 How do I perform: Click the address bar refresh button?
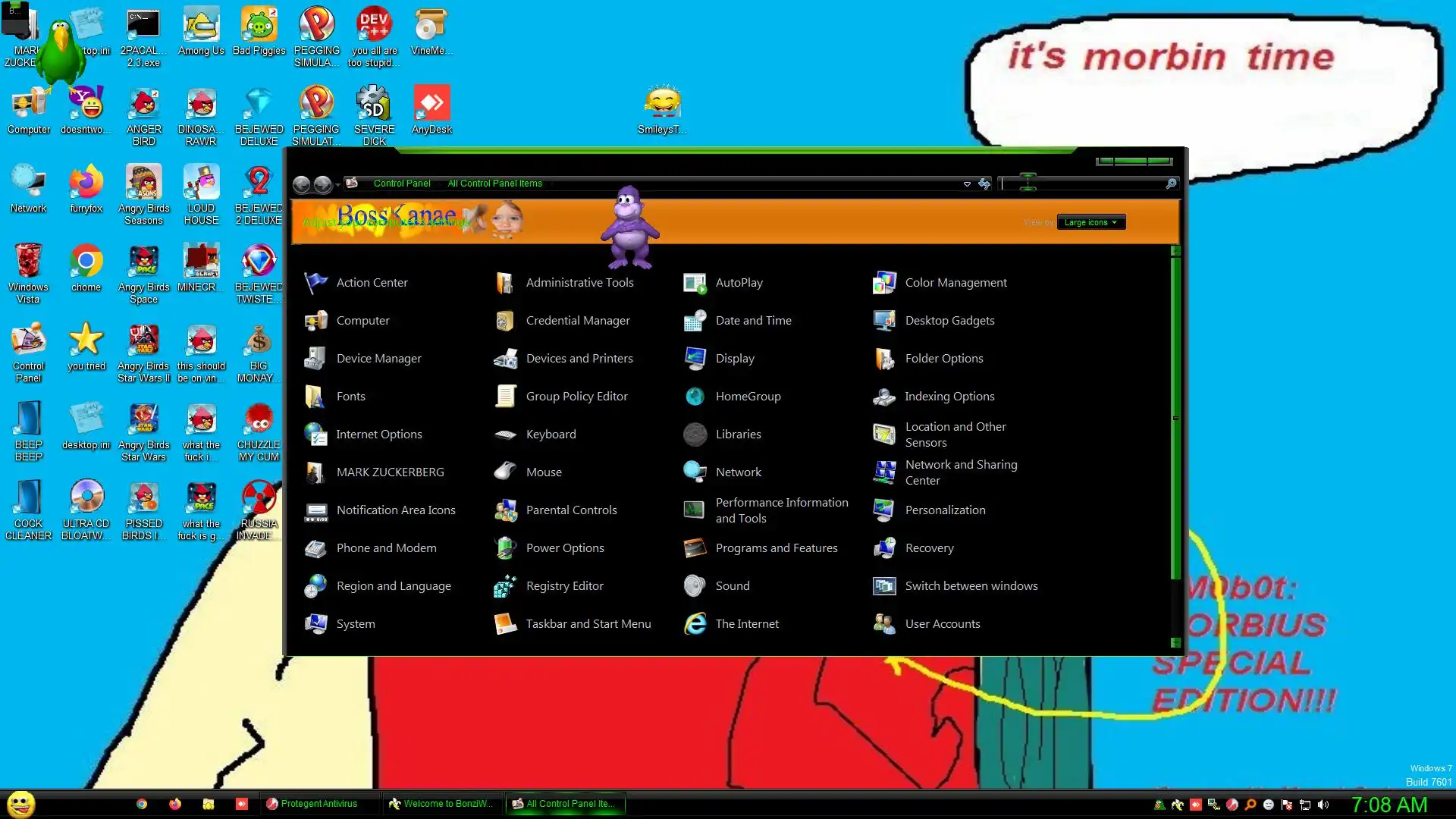coord(984,184)
